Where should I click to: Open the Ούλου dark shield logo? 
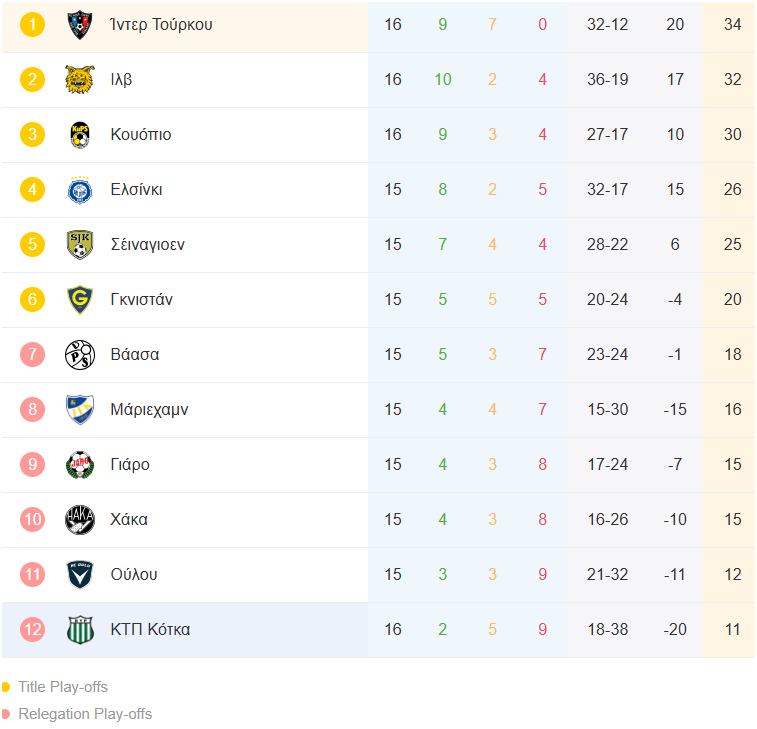(x=80, y=575)
